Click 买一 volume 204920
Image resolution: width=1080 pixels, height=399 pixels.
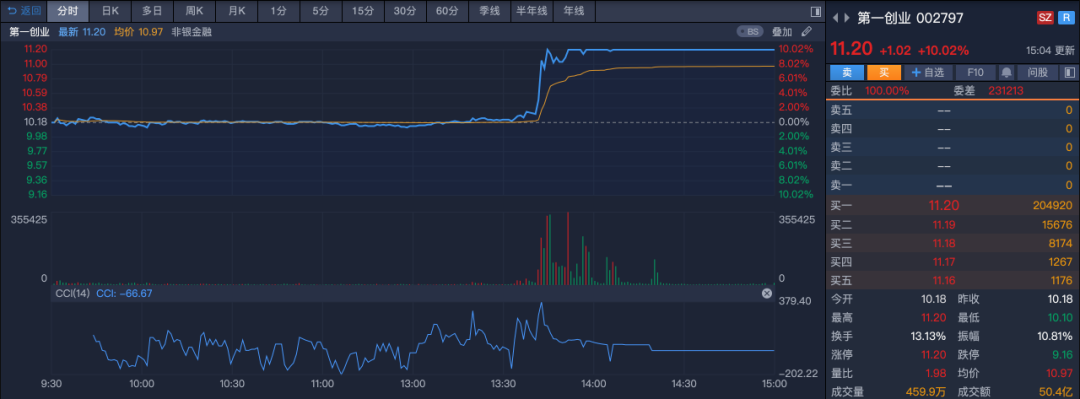pyautogui.click(x=1052, y=205)
